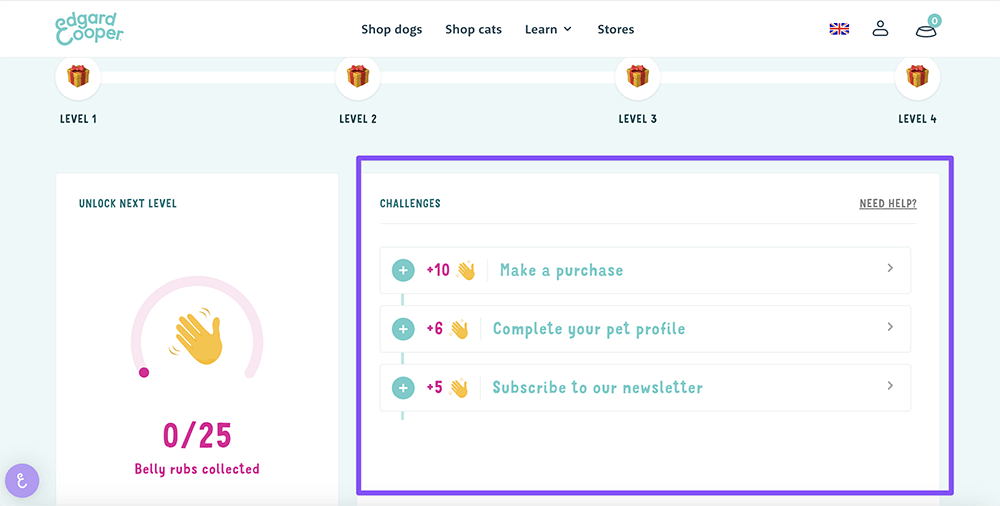
Task: Click the UK flag language selector
Action: point(839,29)
